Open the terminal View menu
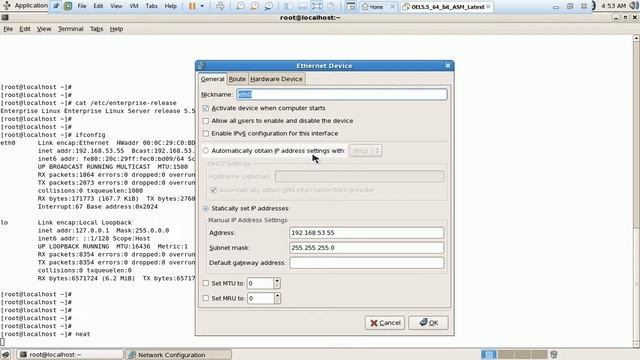Image resolution: width=640 pixels, height=360 pixels. [44, 29]
